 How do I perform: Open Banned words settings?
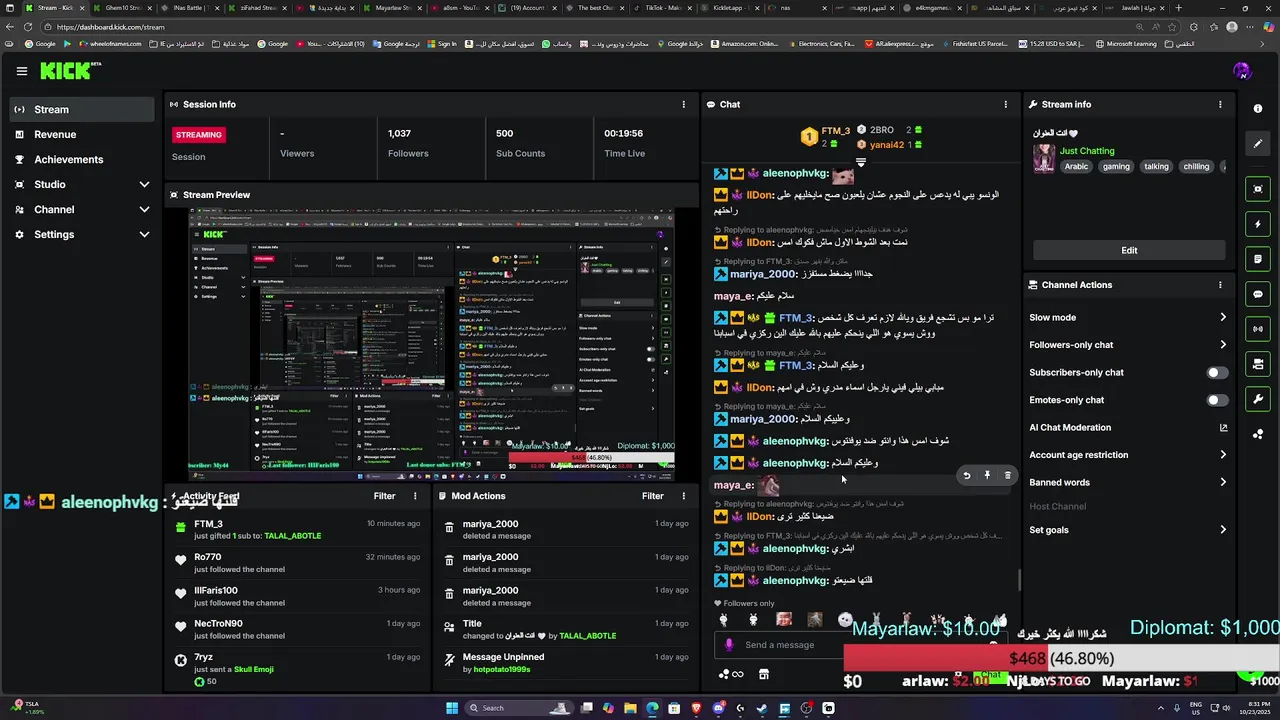point(1129,482)
